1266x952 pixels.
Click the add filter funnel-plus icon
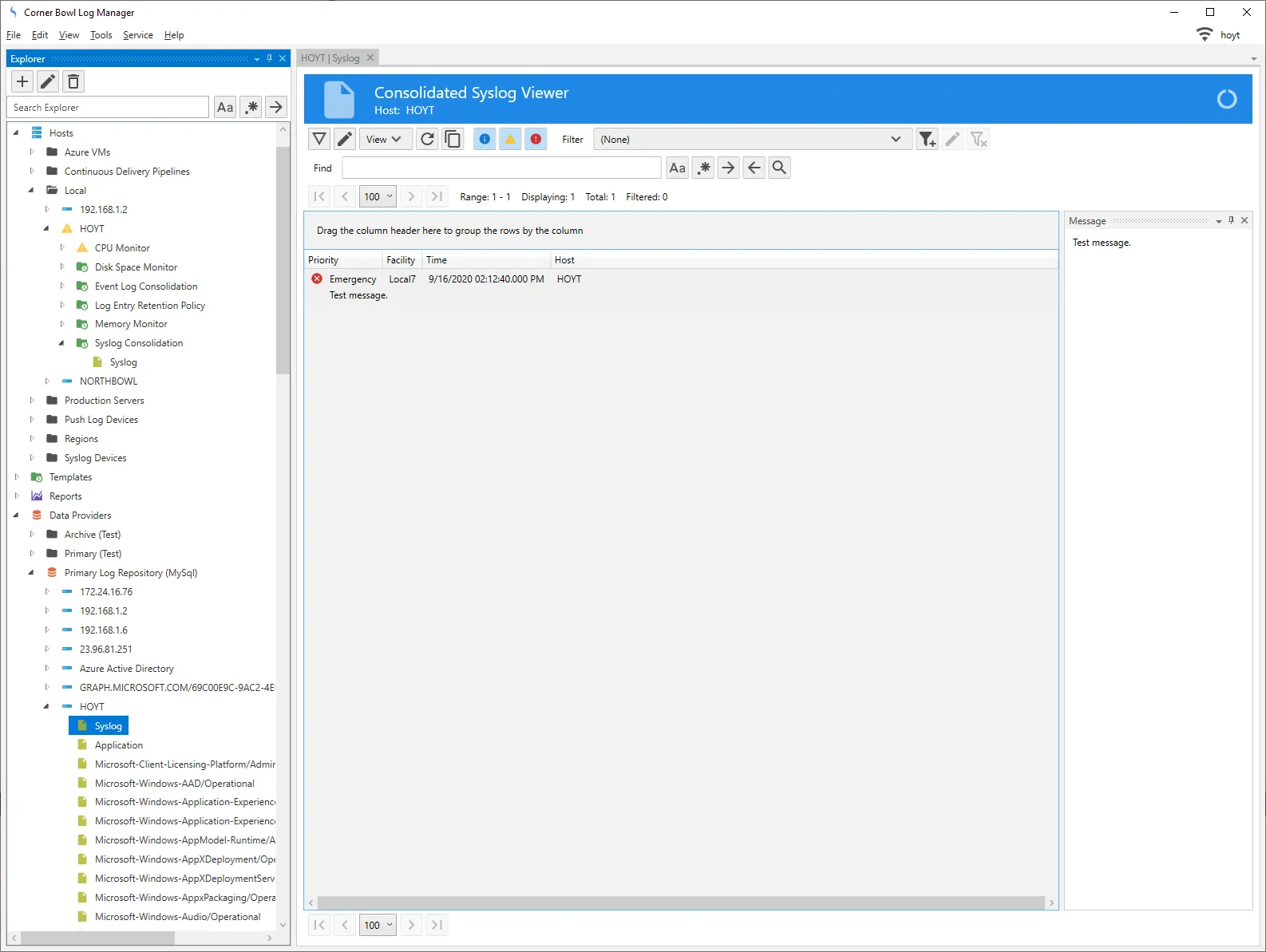(927, 139)
